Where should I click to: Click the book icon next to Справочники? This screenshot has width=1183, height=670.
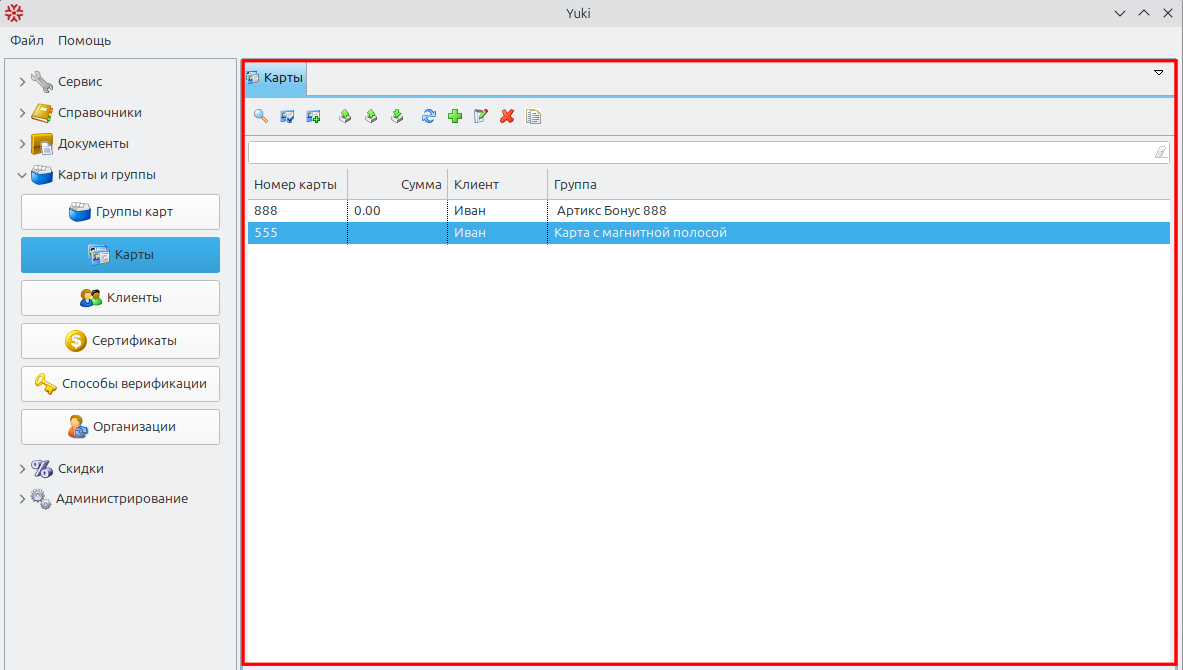point(41,112)
